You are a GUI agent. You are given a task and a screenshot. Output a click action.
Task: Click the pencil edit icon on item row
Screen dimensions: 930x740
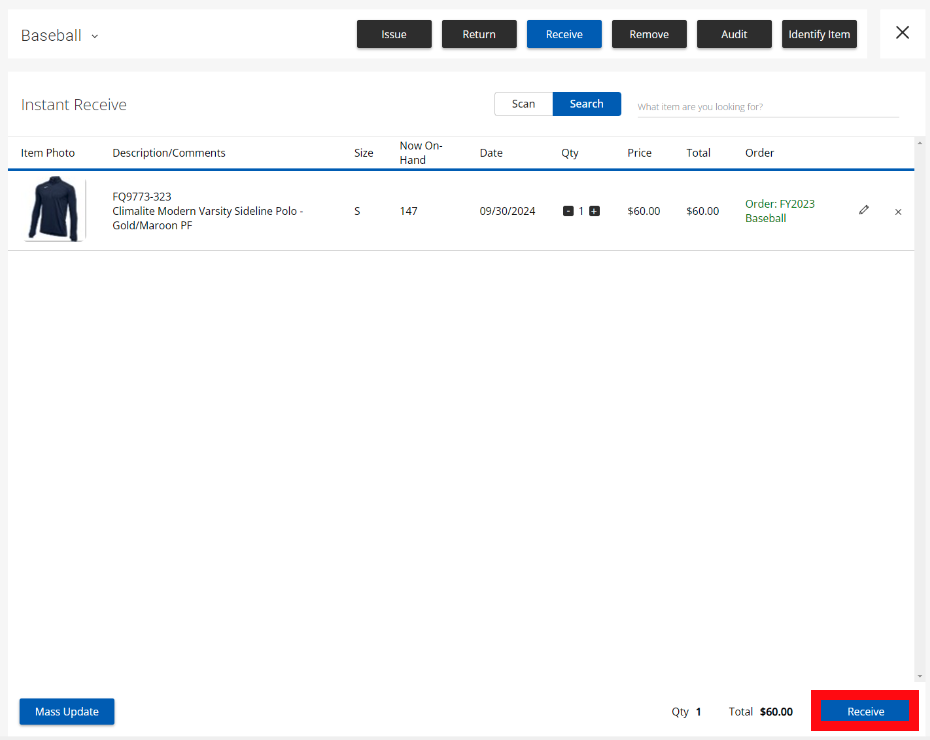click(x=864, y=210)
